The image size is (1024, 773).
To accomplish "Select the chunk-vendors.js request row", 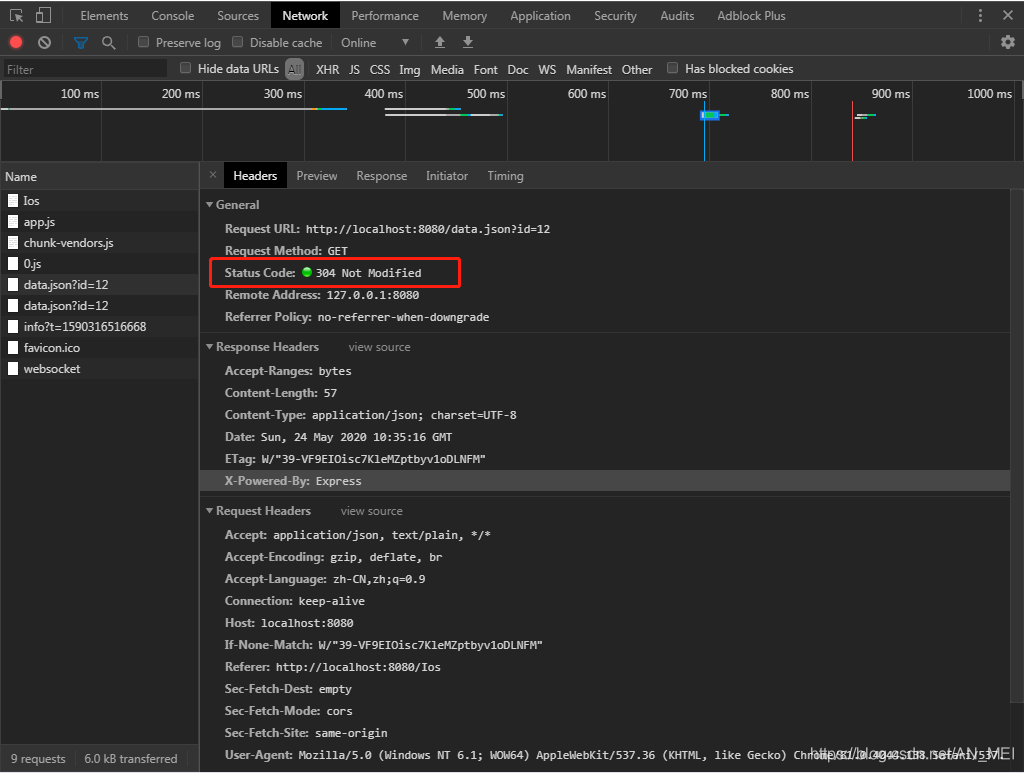I will 99,242.
